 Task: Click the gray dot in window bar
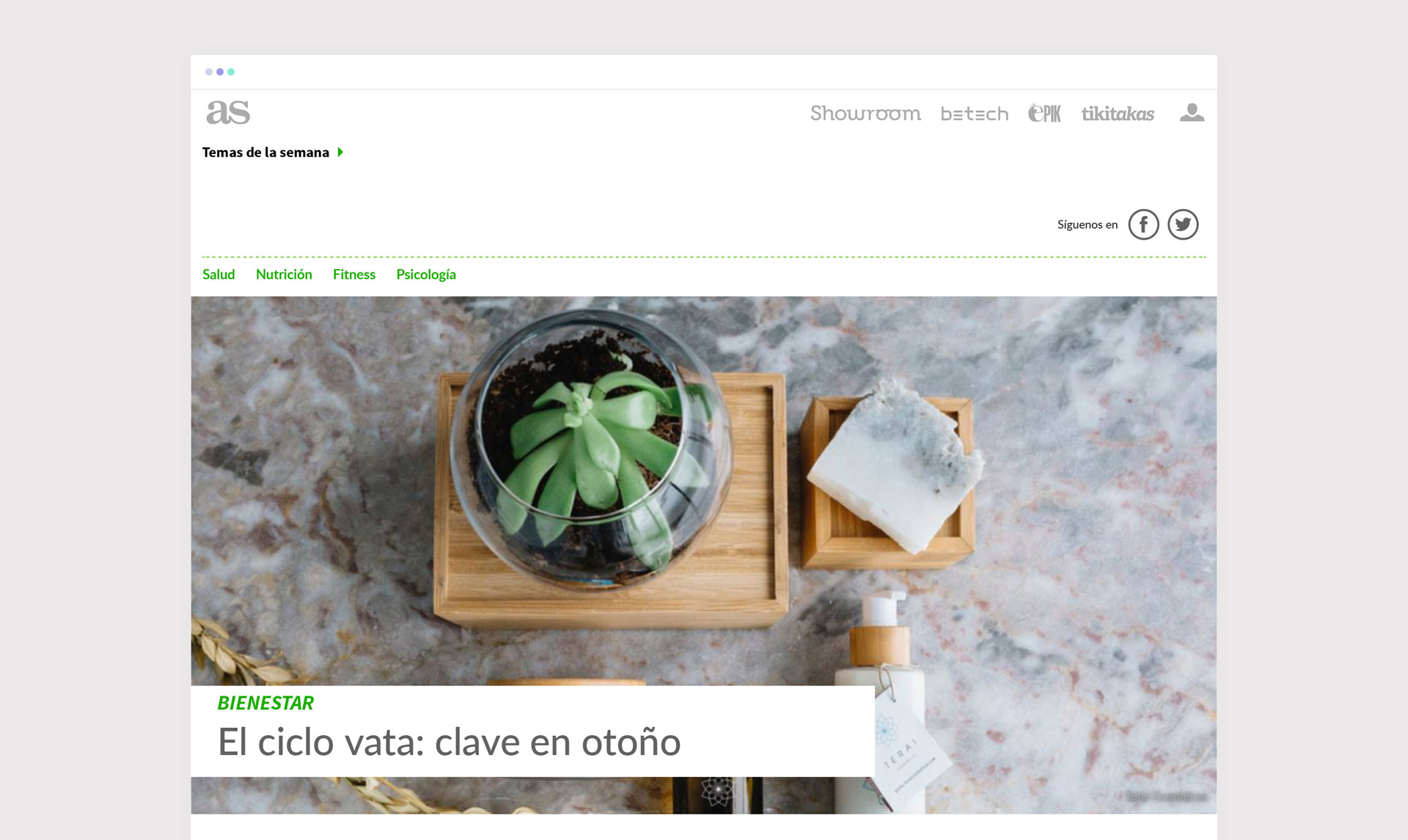coord(209,72)
